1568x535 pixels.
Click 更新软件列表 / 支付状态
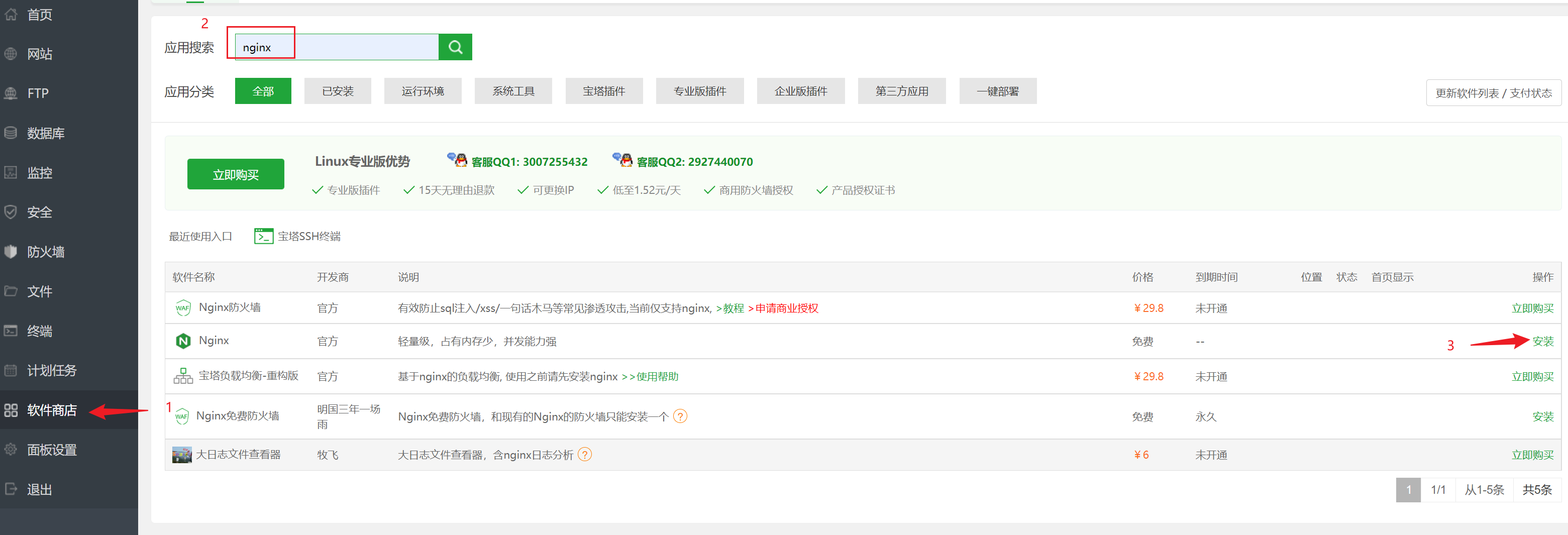tap(1494, 92)
